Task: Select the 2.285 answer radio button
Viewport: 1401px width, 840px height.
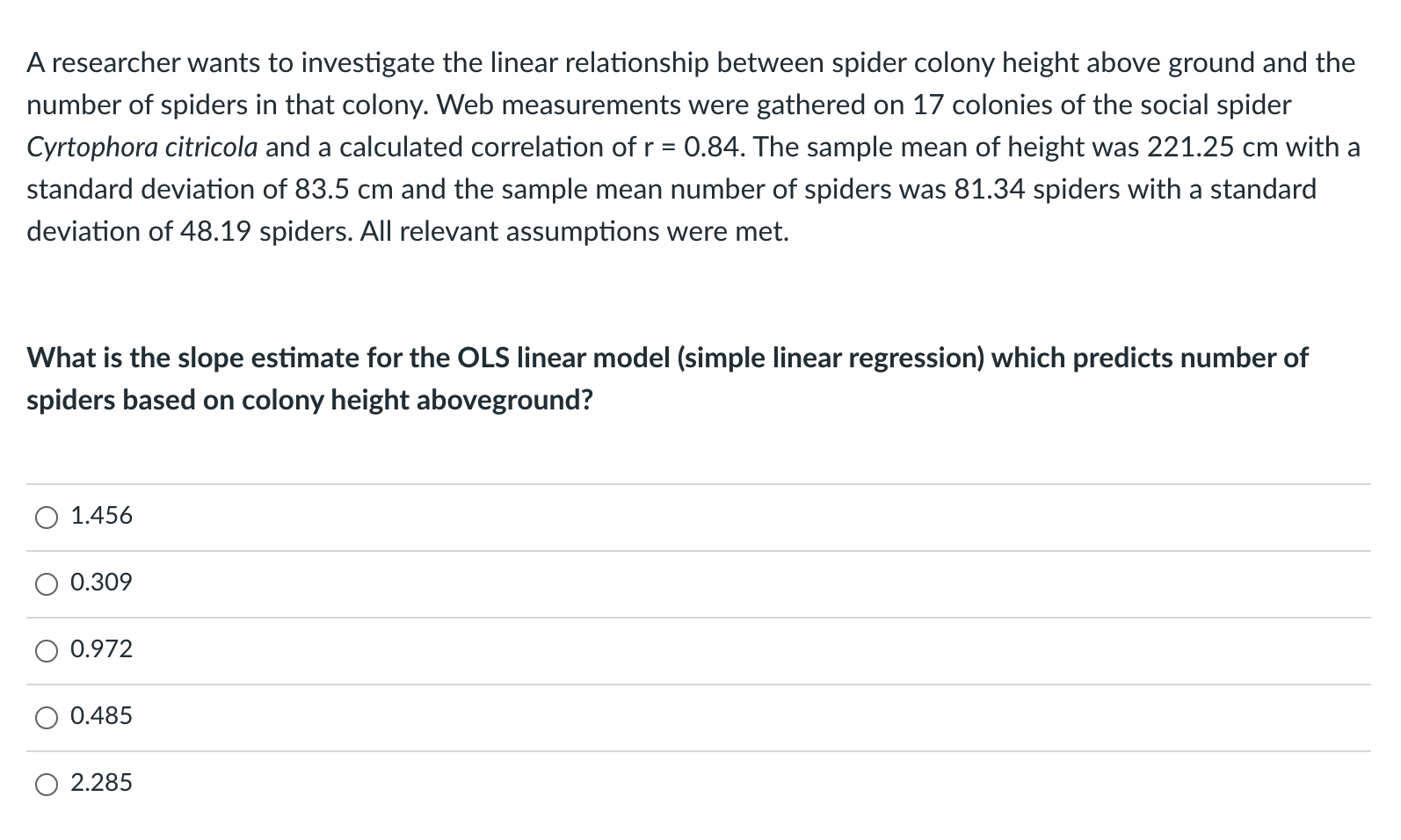Action: (46, 785)
